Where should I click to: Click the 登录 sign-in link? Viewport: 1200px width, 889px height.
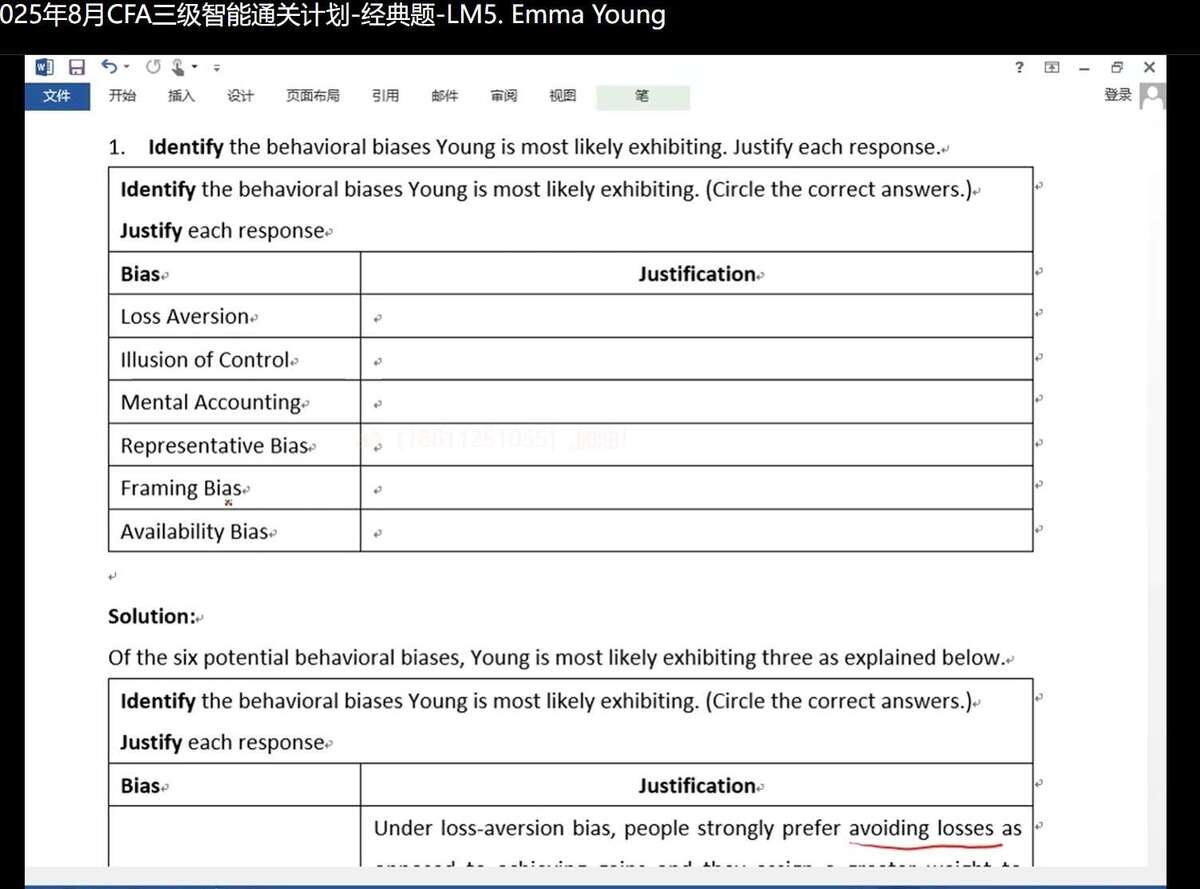[1118, 95]
